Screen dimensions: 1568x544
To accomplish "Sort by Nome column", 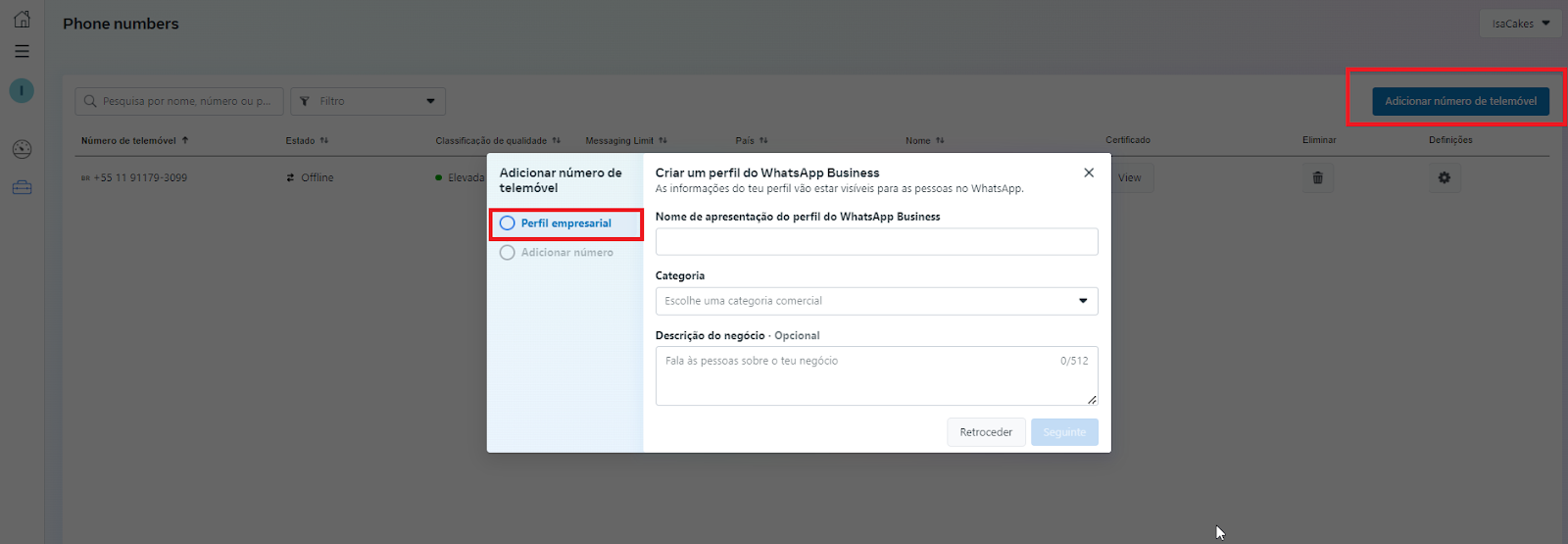I will (940, 140).
